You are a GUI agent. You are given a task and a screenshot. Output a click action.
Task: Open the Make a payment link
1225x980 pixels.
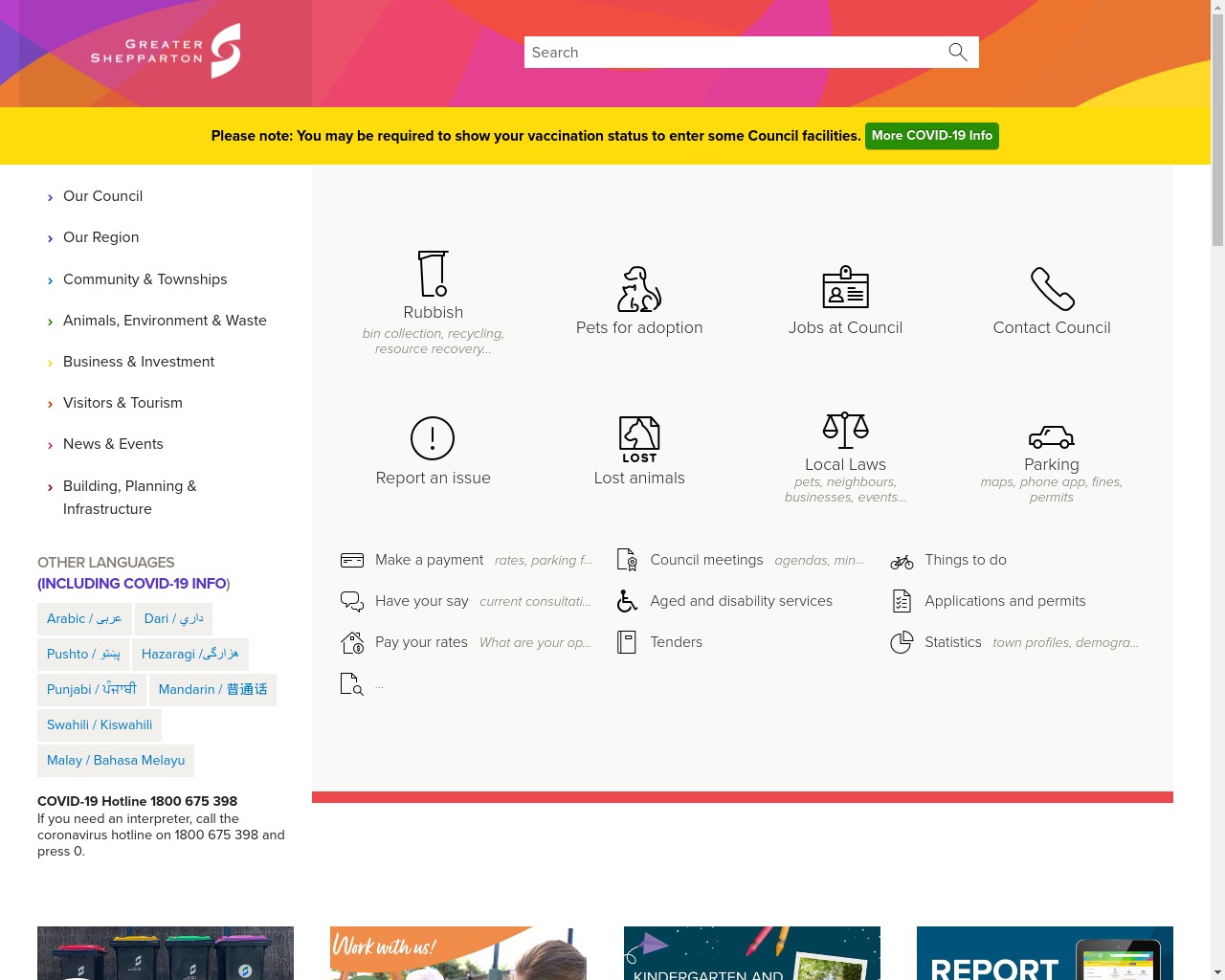(429, 560)
